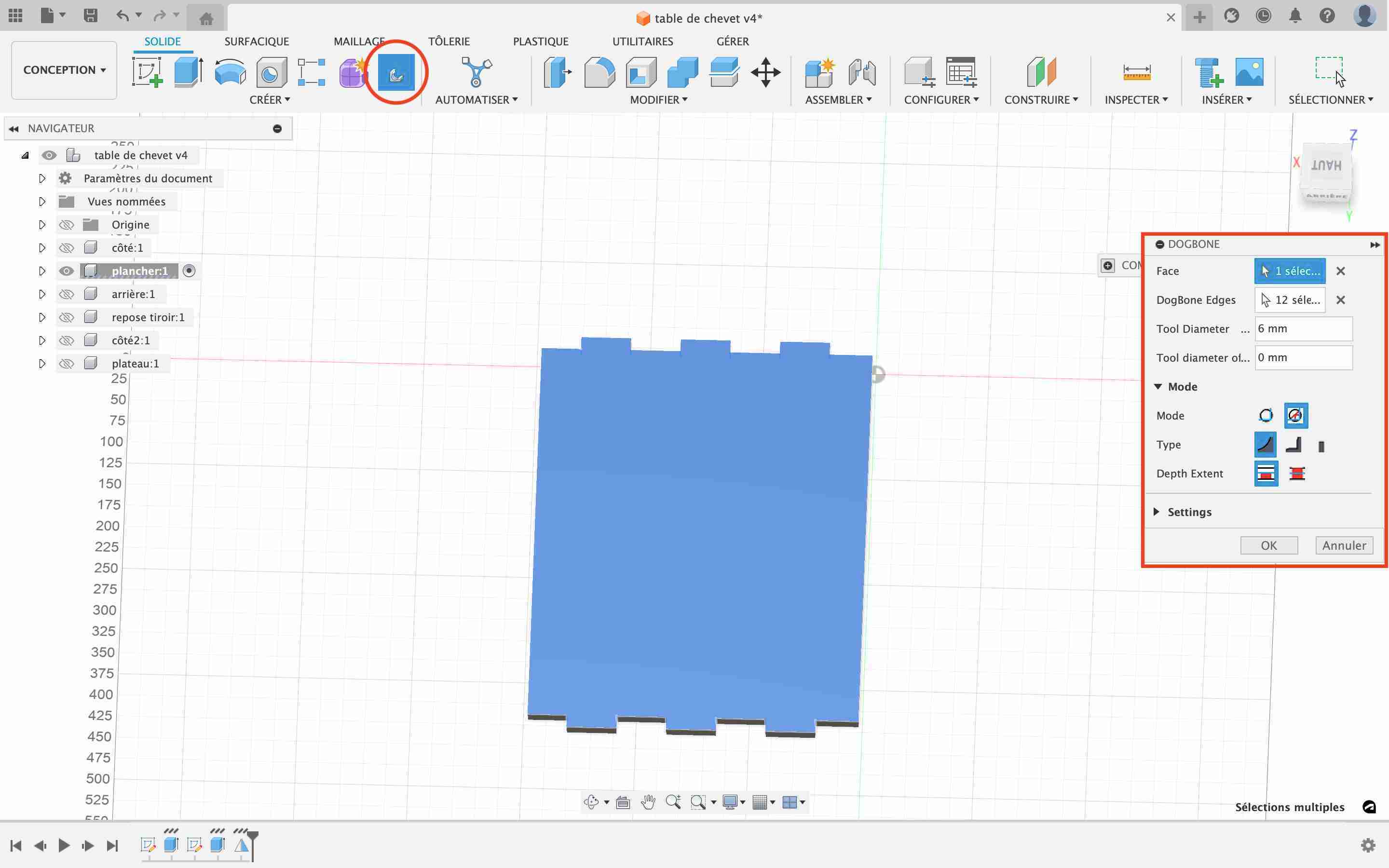Open the MAILLAGE ribbon tab
Viewport: 1389px width, 868px height.
359,41
